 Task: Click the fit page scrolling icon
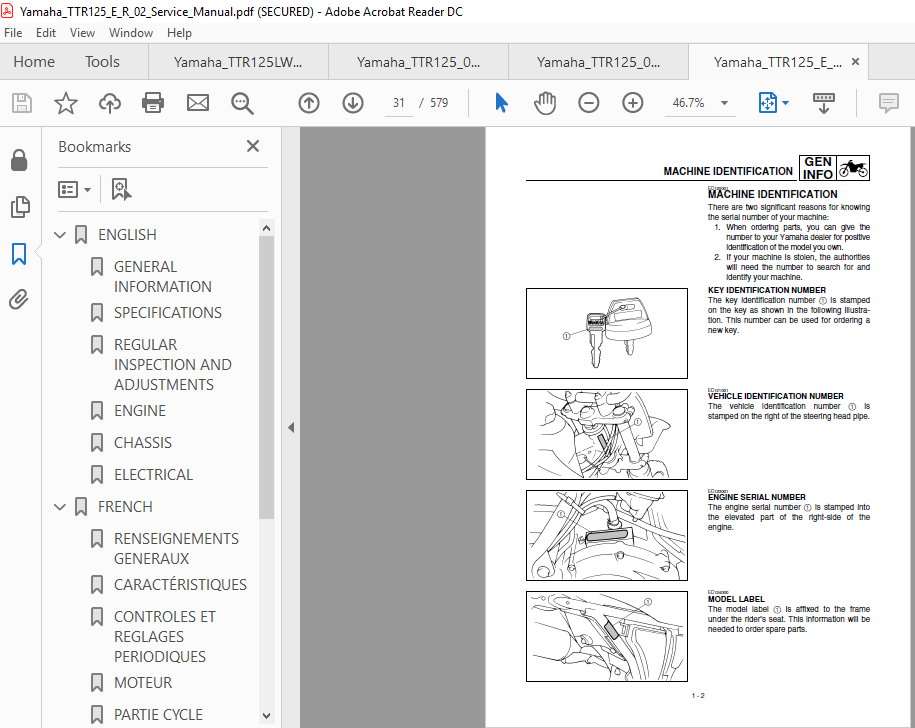click(767, 103)
